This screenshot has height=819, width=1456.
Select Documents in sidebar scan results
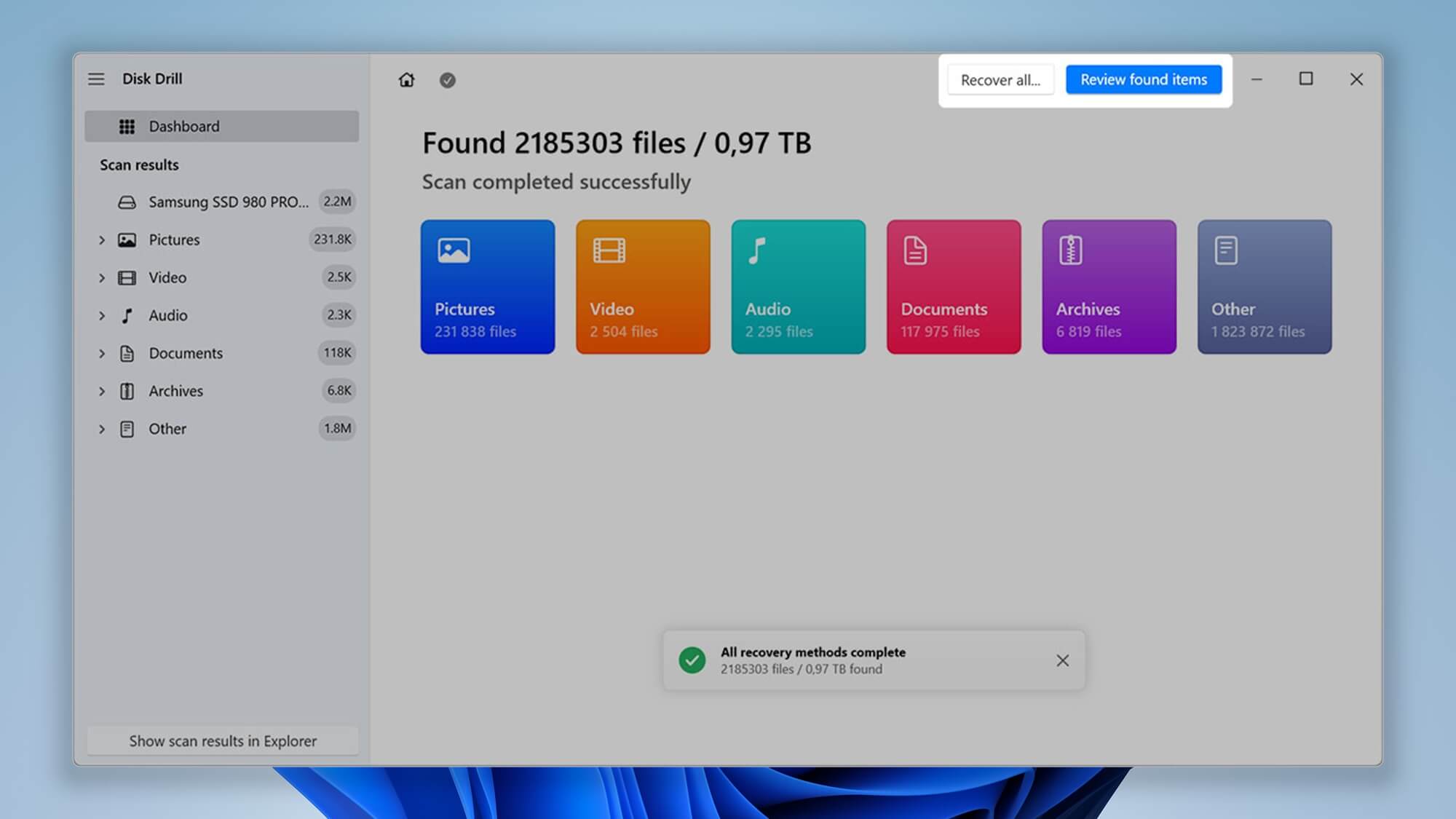[222, 353]
